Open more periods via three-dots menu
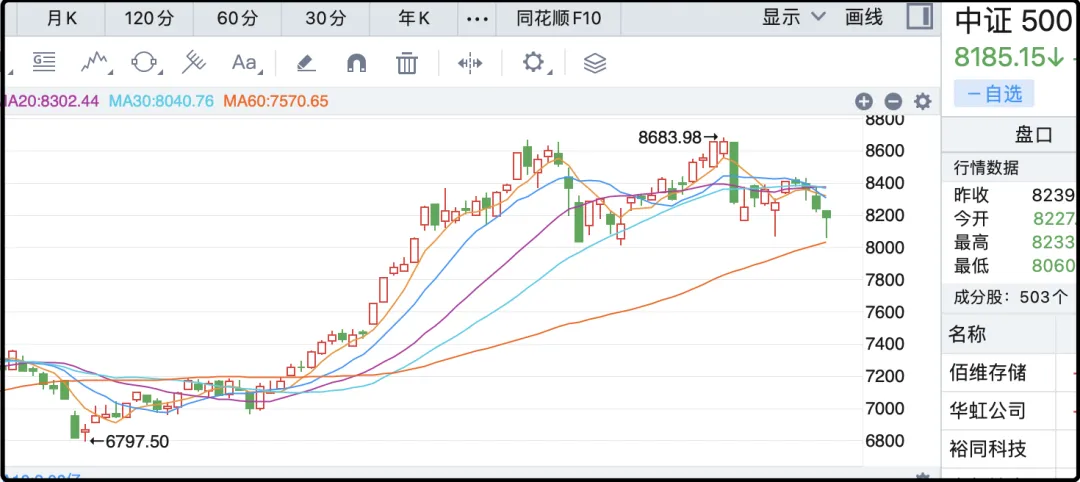Viewport: 1080px width, 482px height. point(479,18)
